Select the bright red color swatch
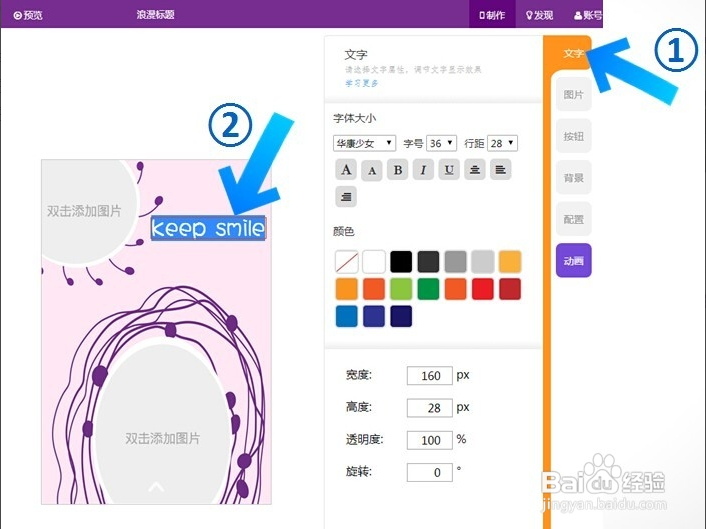The height and width of the screenshot is (529, 706). [x=483, y=289]
